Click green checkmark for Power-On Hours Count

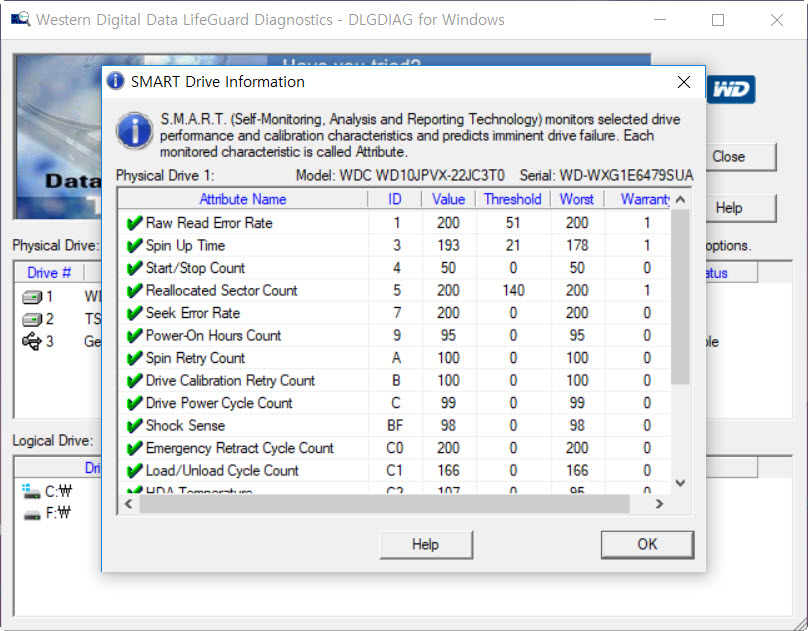coord(134,335)
